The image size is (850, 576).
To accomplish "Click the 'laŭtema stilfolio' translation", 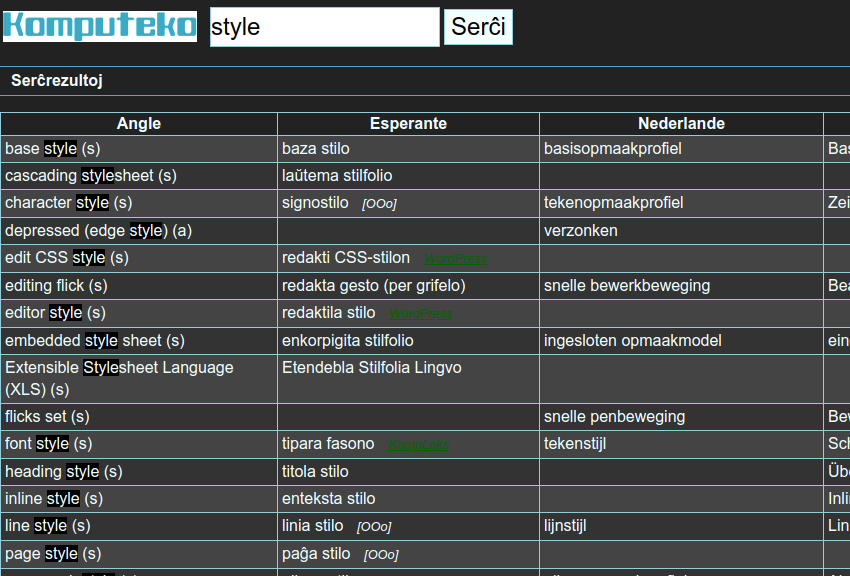I will (337, 176).
